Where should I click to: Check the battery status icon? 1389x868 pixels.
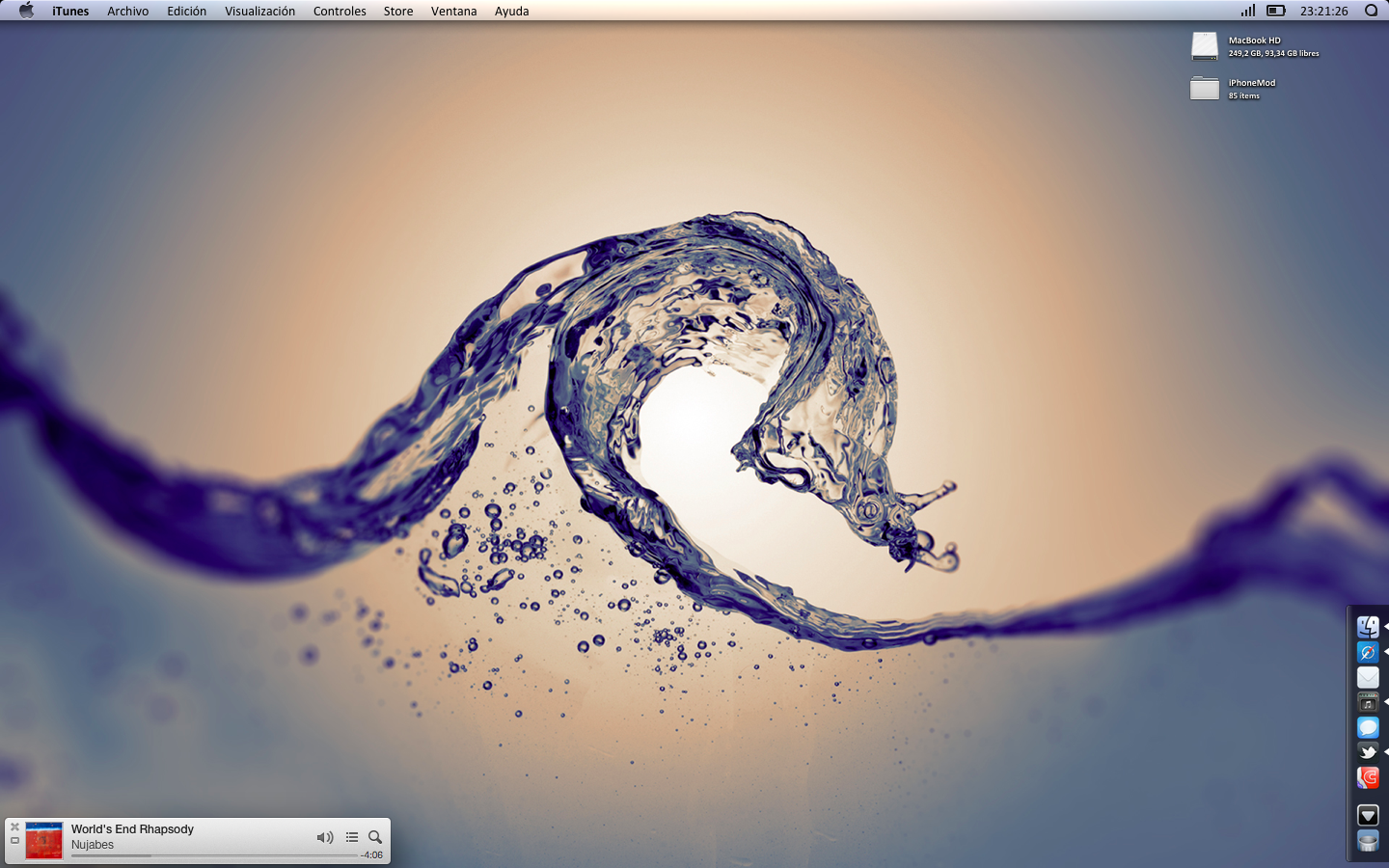(1276, 11)
